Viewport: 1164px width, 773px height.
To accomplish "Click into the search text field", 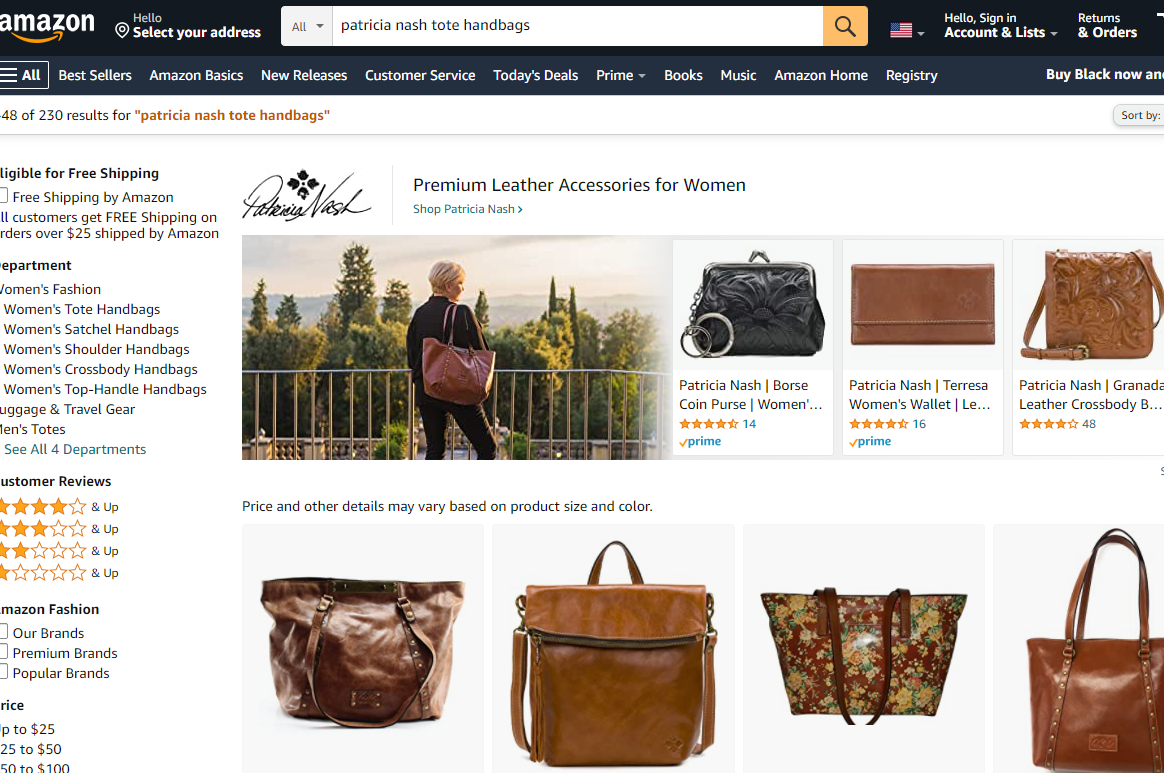I will [x=578, y=26].
